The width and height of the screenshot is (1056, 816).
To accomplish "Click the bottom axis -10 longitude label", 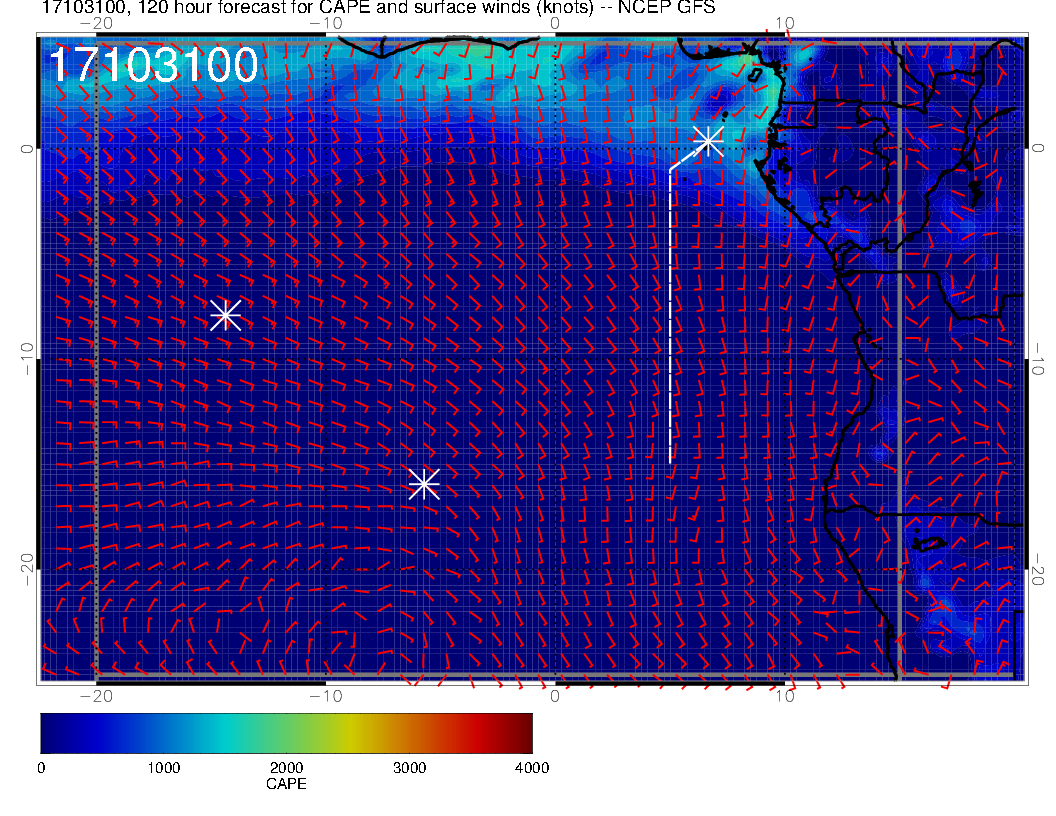I will pos(325,696).
